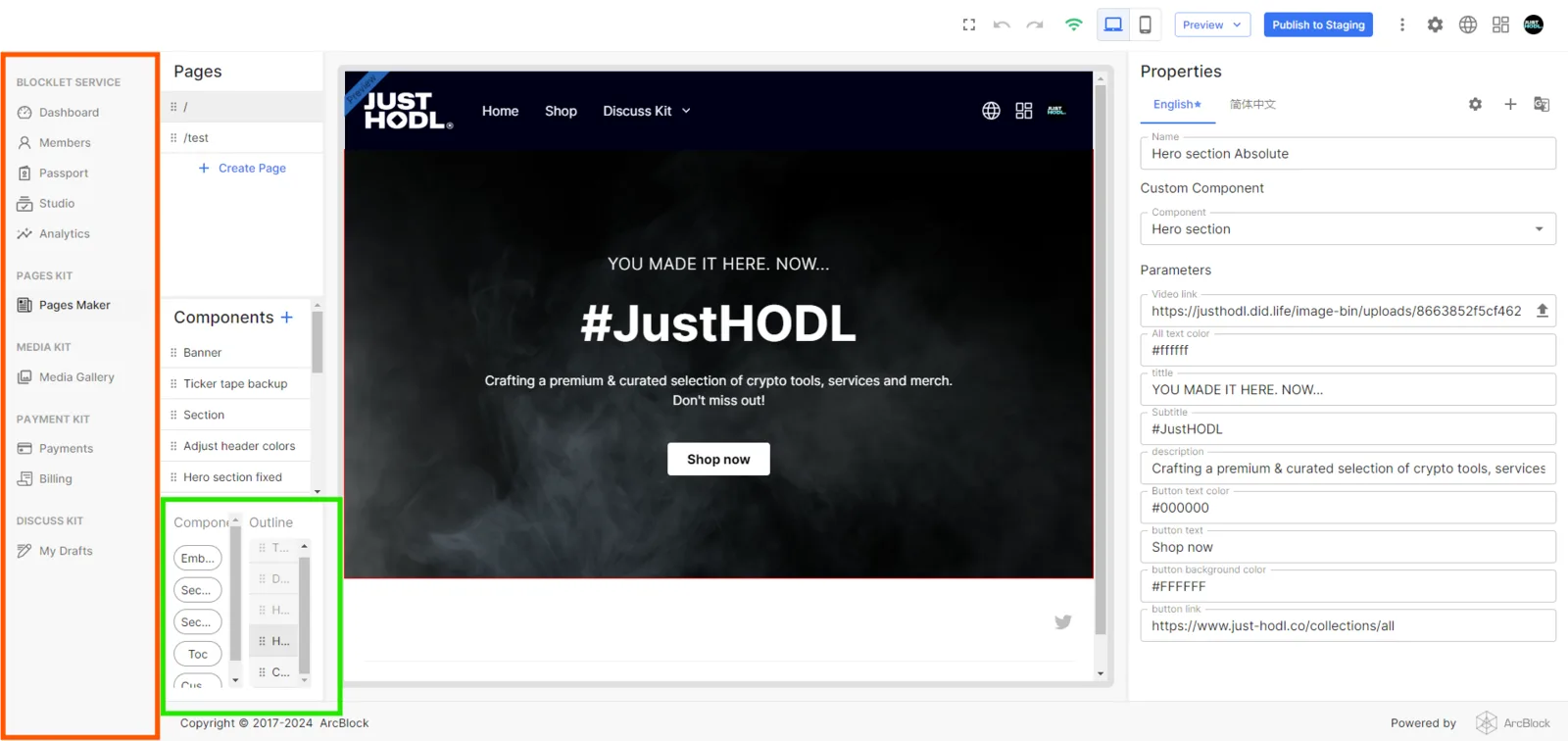Enter fullscreen editor mode
Viewport: 1568px width, 741px height.
click(969, 25)
